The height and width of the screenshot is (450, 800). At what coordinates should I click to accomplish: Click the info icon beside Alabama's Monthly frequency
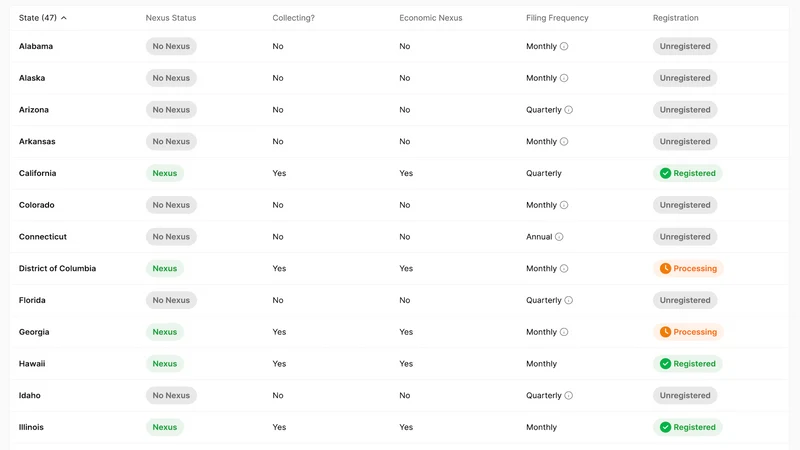564,46
